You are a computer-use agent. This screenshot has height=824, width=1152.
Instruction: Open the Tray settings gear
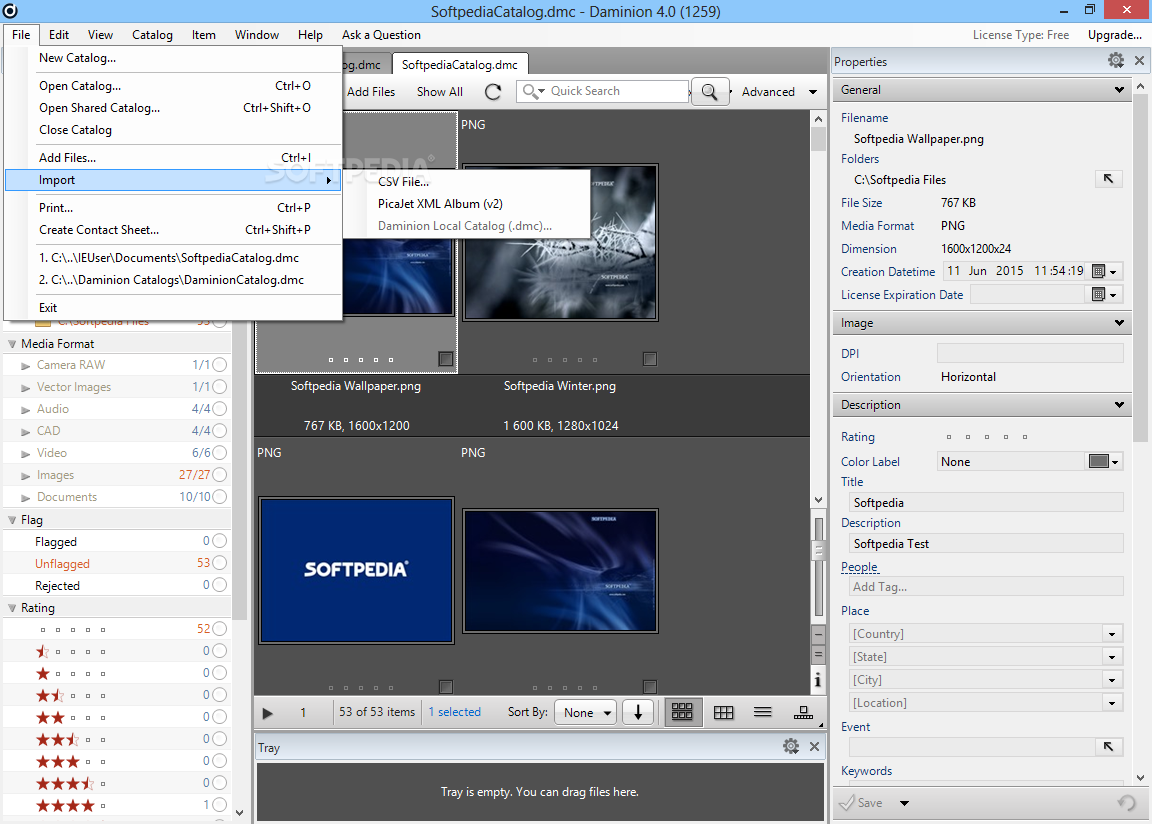coord(791,747)
